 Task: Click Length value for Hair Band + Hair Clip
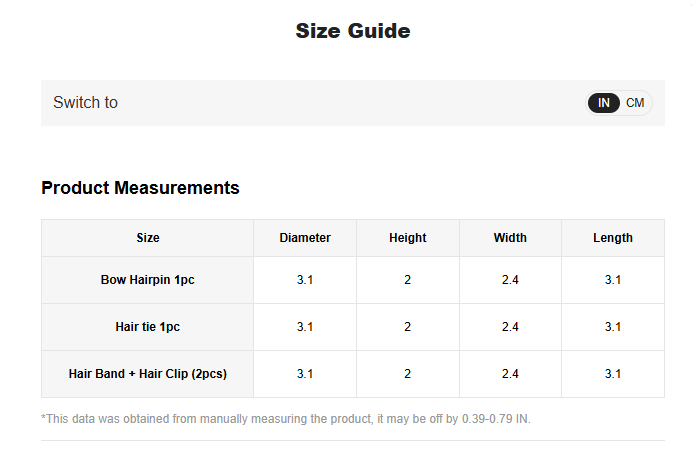612,374
